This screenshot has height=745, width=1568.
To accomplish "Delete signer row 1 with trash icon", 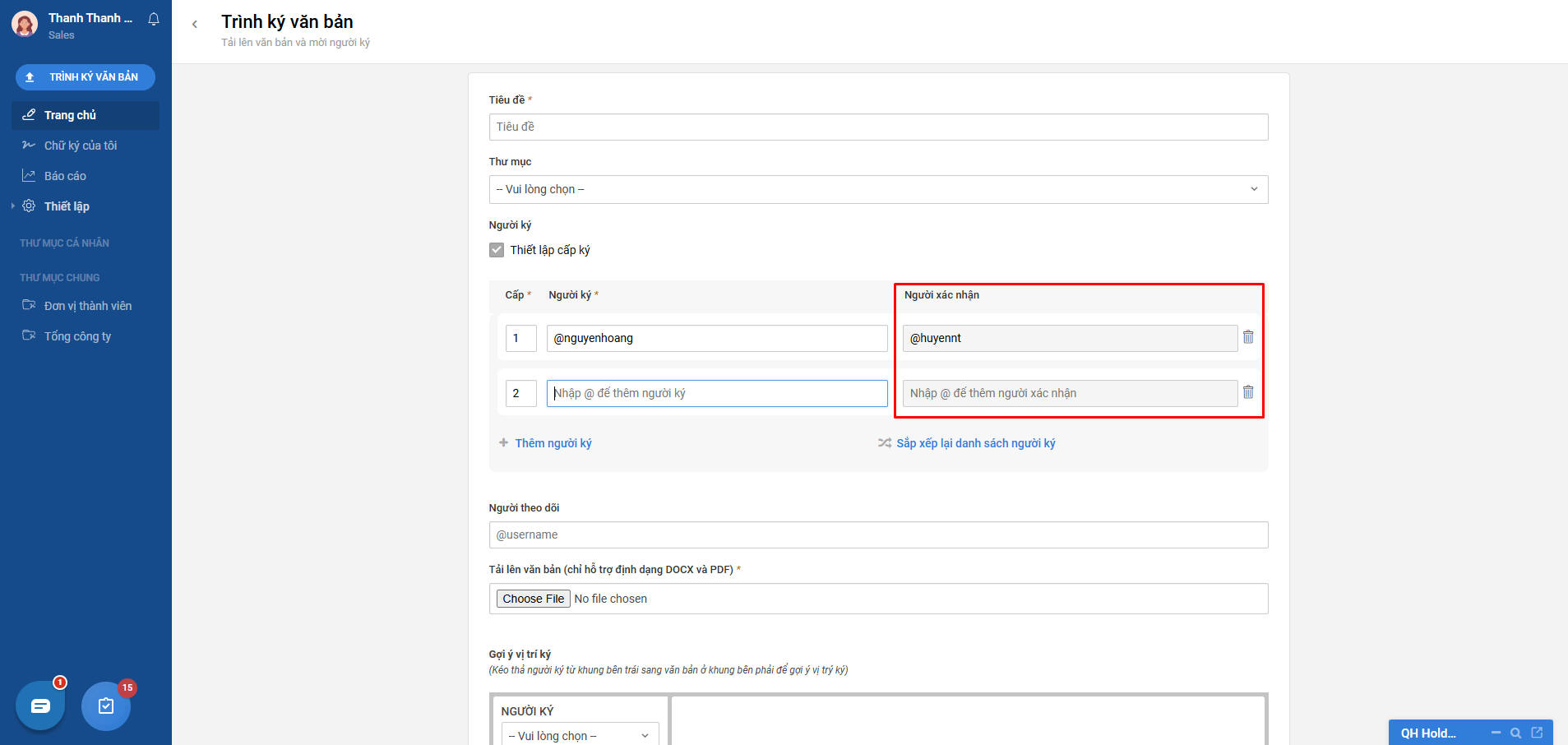I will click(x=1248, y=337).
